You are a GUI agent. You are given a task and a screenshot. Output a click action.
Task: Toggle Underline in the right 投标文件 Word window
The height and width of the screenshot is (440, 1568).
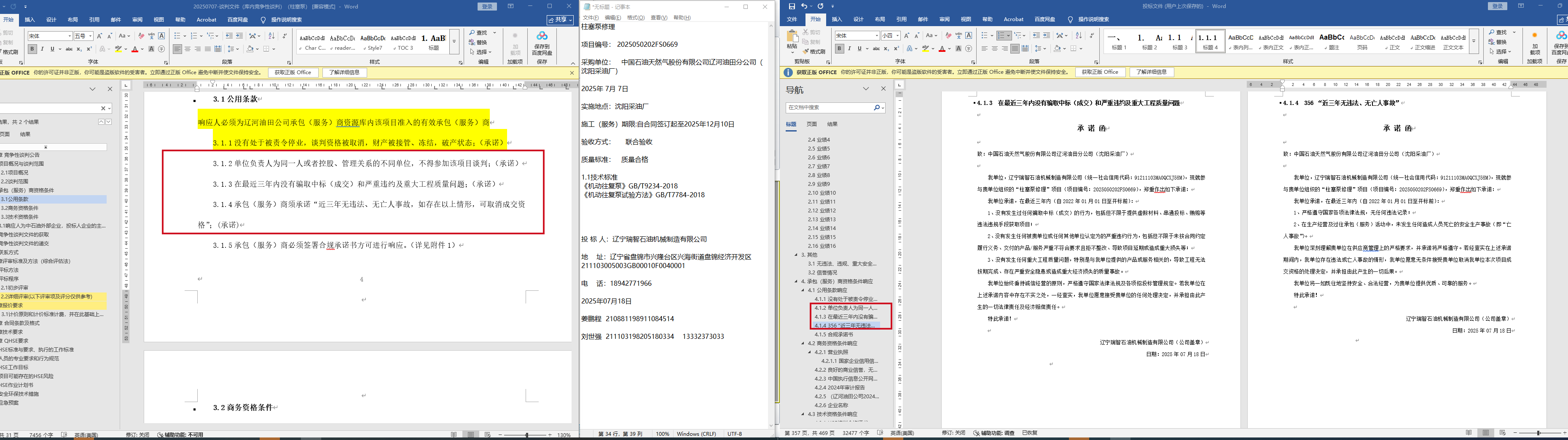(859, 49)
